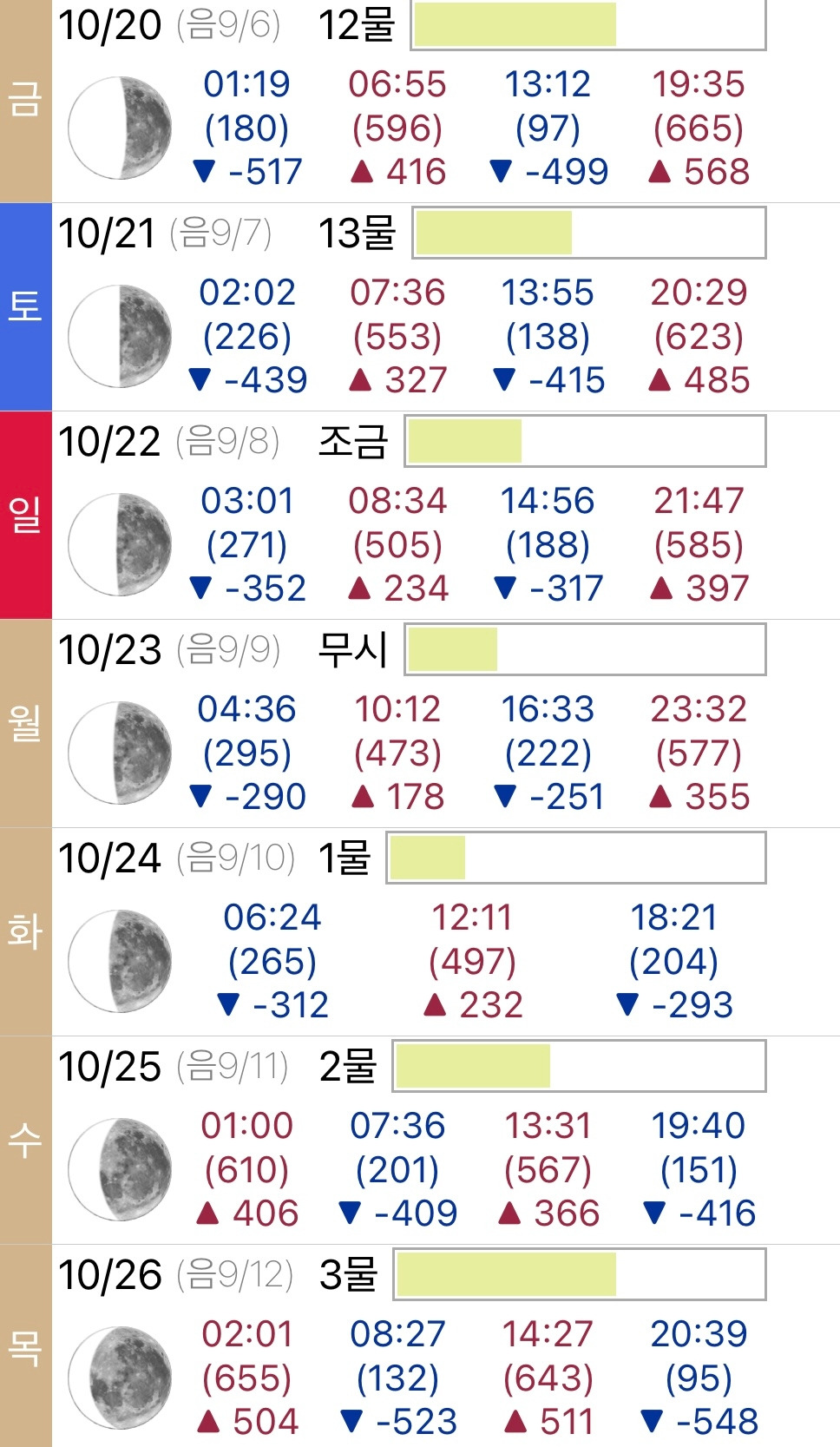The image size is (840, 1447).
Task: Tap the 20:39 low tide entry on 10/26
Action: tap(699, 1378)
